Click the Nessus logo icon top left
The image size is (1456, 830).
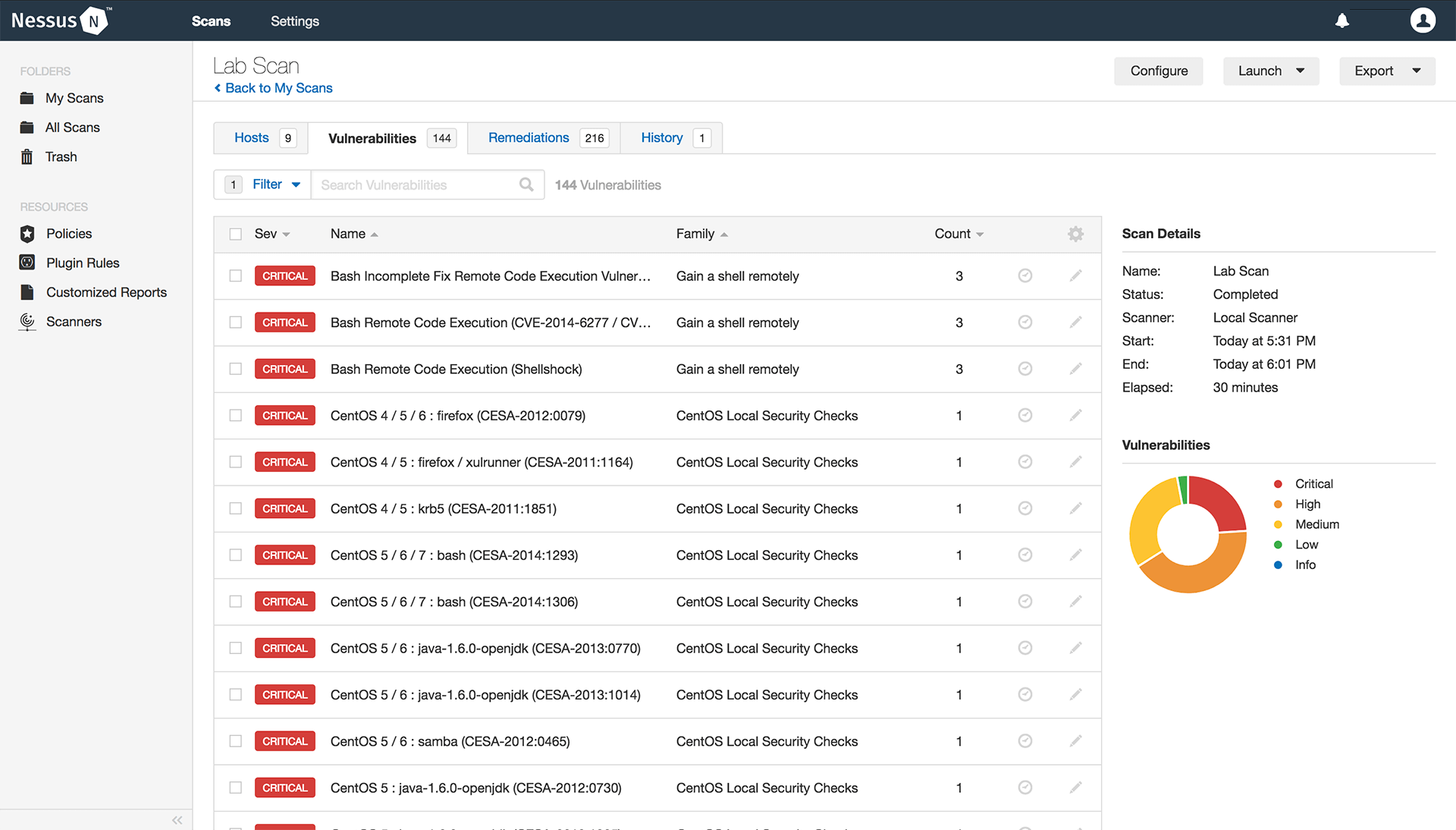click(x=99, y=20)
